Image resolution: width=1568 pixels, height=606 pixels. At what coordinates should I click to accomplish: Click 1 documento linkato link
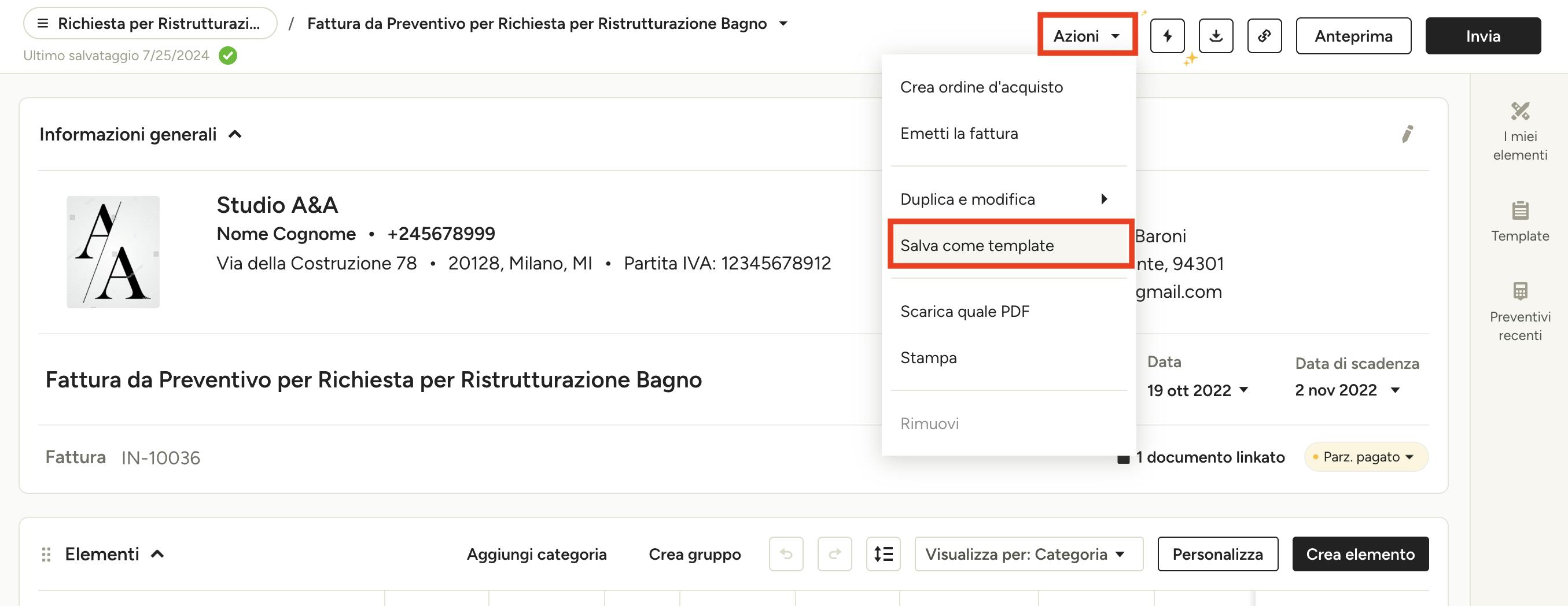pyautogui.click(x=1202, y=457)
